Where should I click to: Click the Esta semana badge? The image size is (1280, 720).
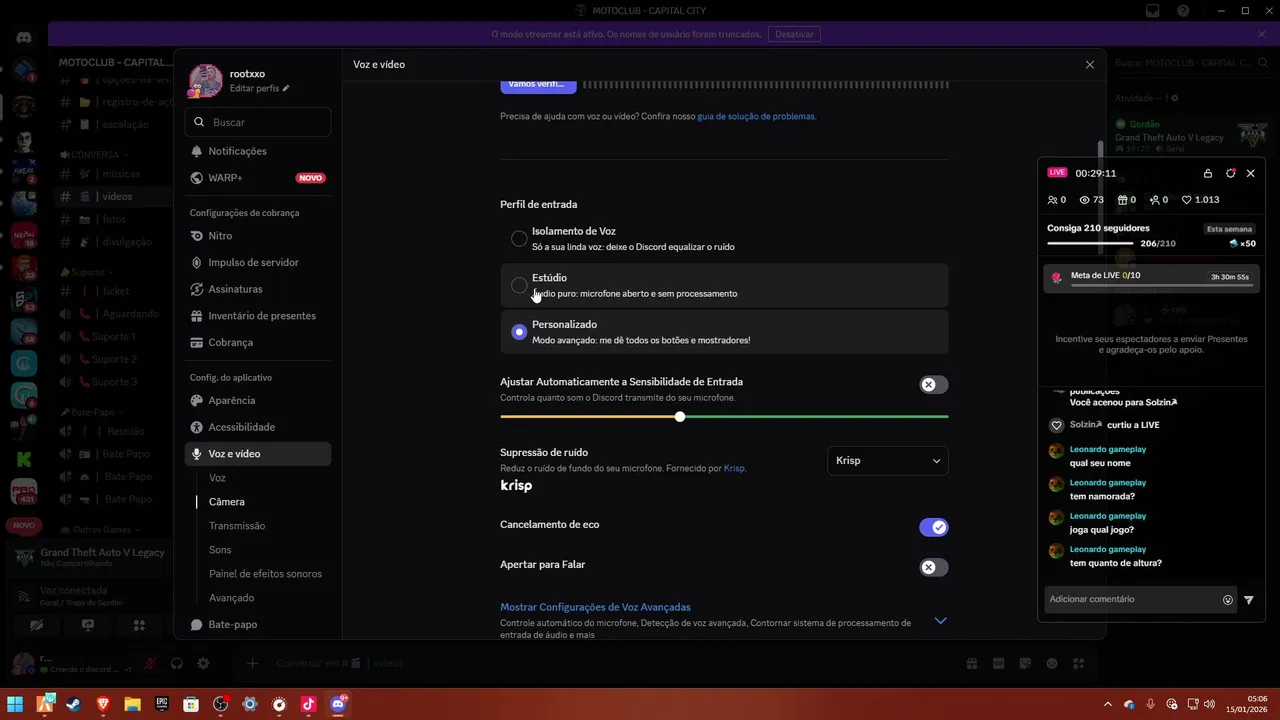[1229, 229]
